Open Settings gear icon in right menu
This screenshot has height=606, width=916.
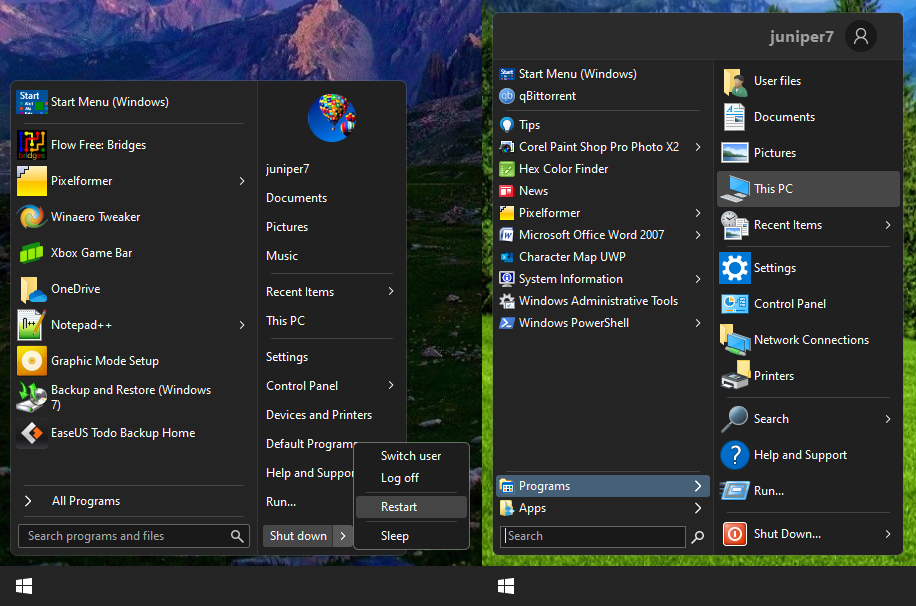pos(735,268)
